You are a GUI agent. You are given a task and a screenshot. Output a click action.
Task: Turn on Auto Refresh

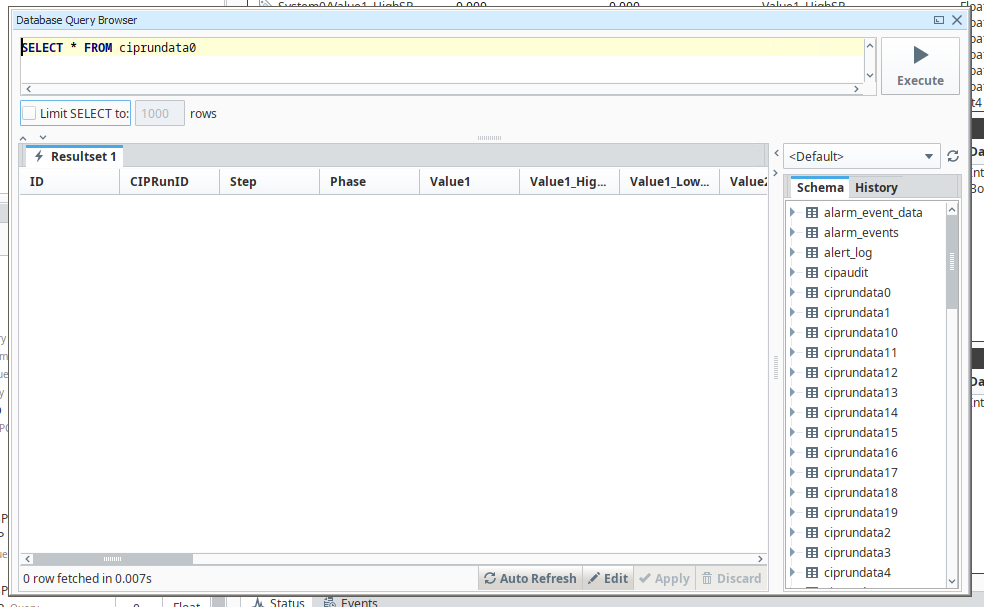(x=530, y=578)
